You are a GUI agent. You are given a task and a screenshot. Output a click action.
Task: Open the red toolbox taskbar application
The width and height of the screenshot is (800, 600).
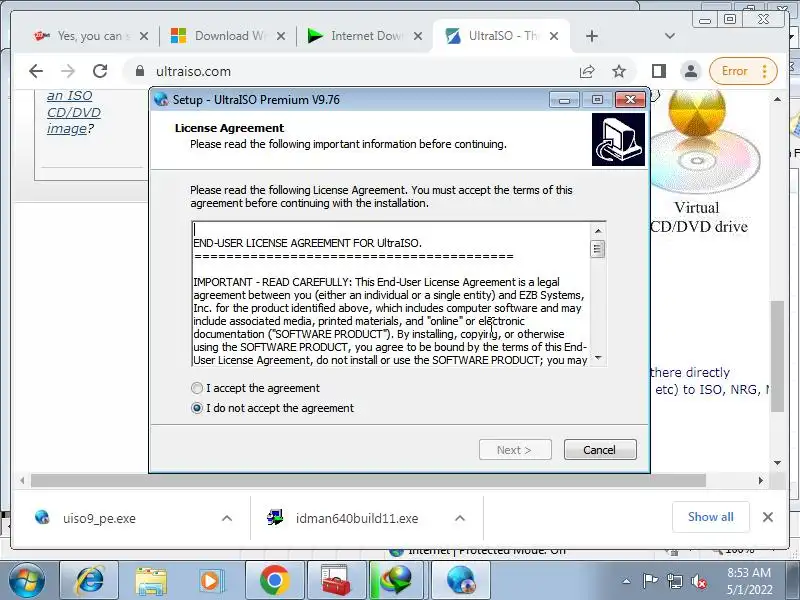pyautogui.click(x=335, y=581)
